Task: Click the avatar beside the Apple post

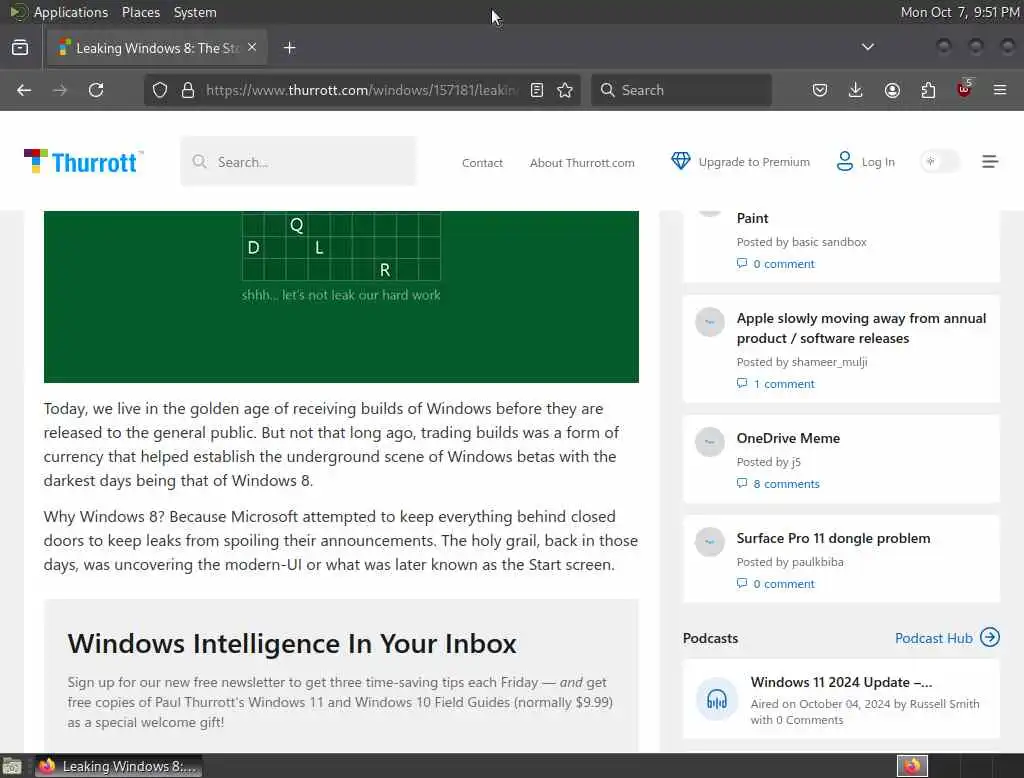Action: pyautogui.click(x=709, y=323)
